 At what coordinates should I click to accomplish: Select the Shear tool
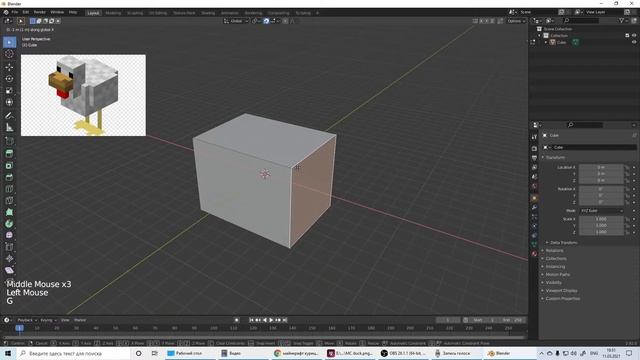point(9,270)
